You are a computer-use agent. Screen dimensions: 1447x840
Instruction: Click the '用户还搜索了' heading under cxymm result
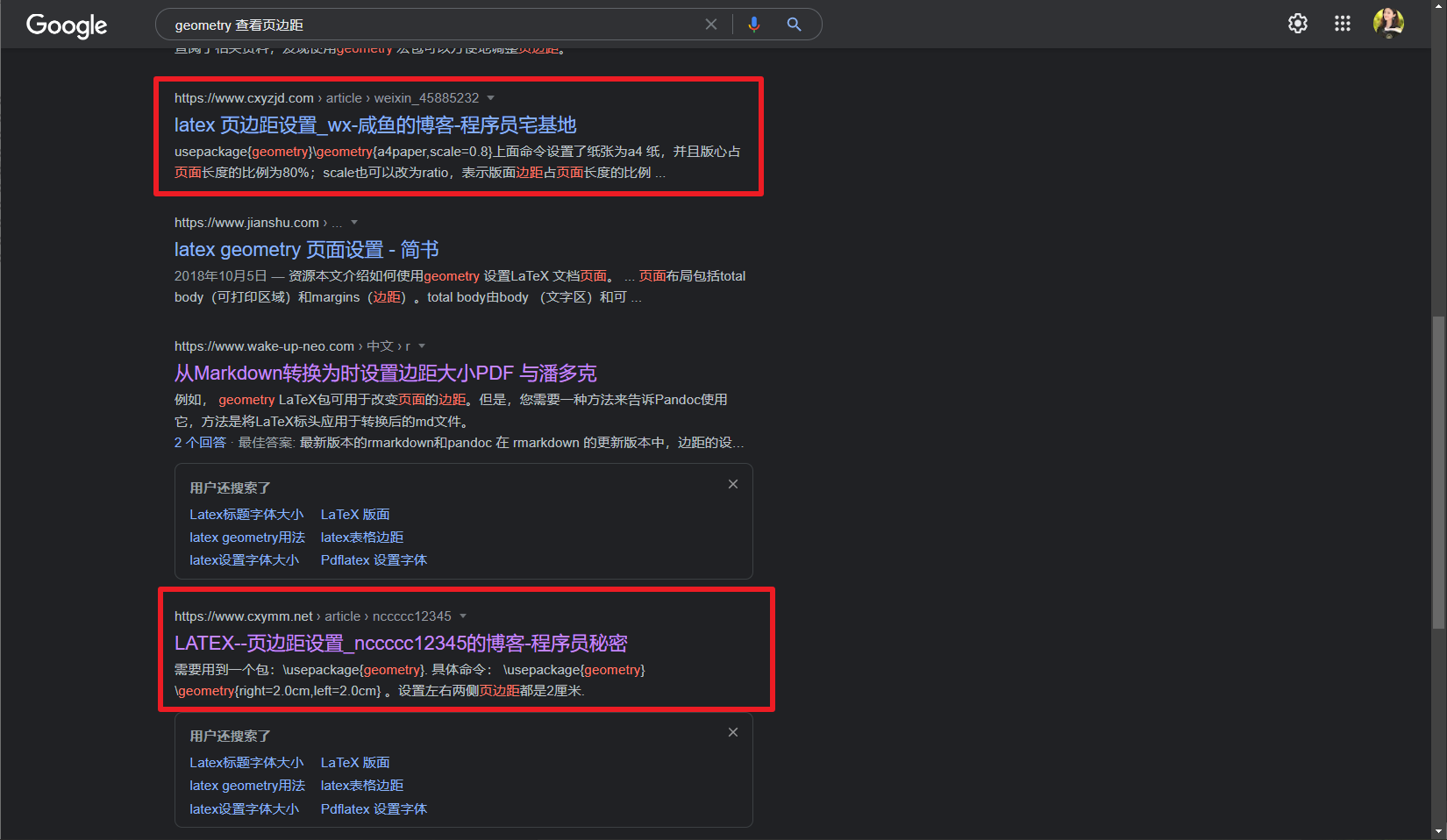pyautogui.click(x=230, y=736)
